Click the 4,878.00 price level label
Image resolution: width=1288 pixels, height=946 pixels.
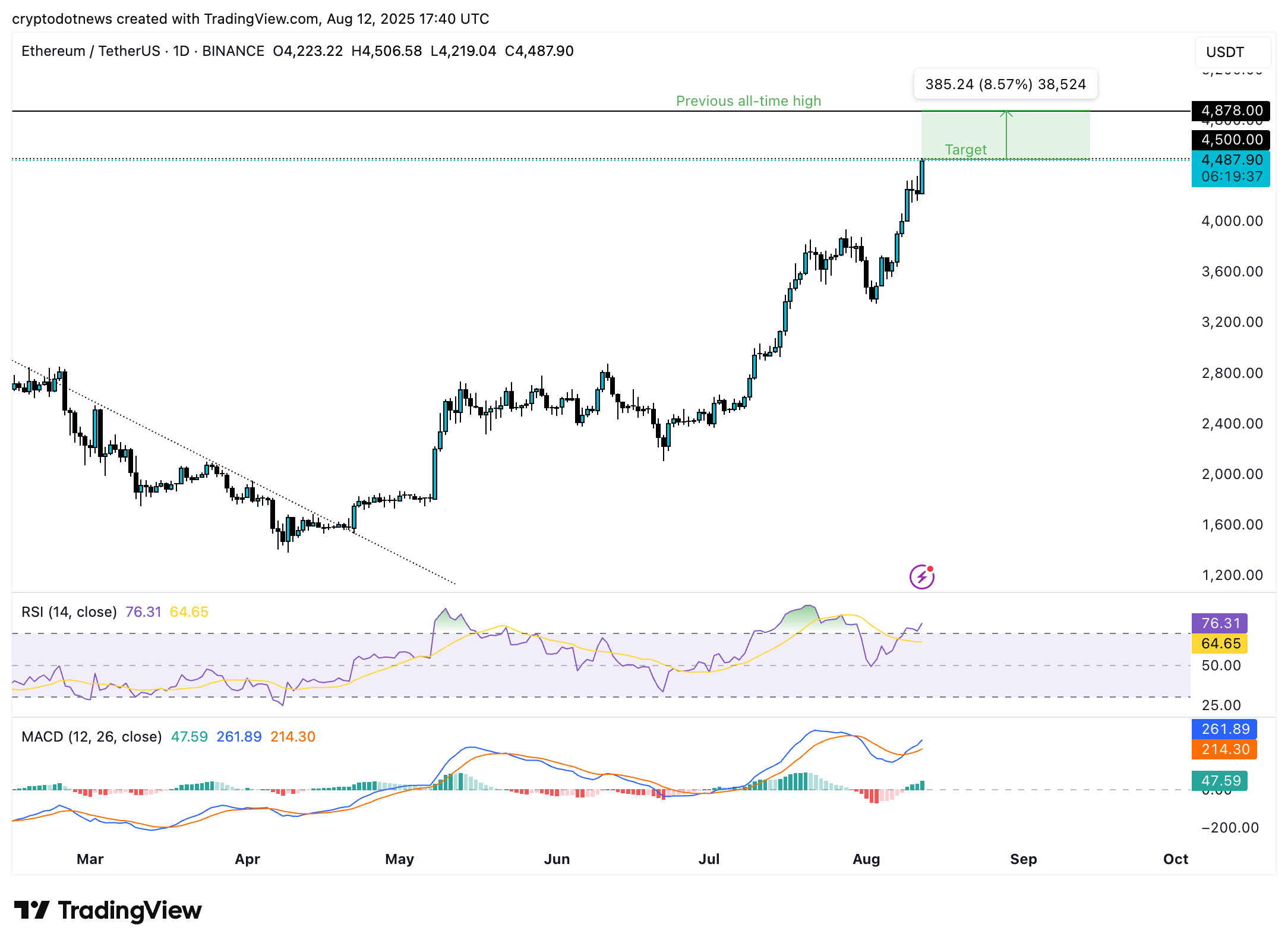(x=1230, y=111)
